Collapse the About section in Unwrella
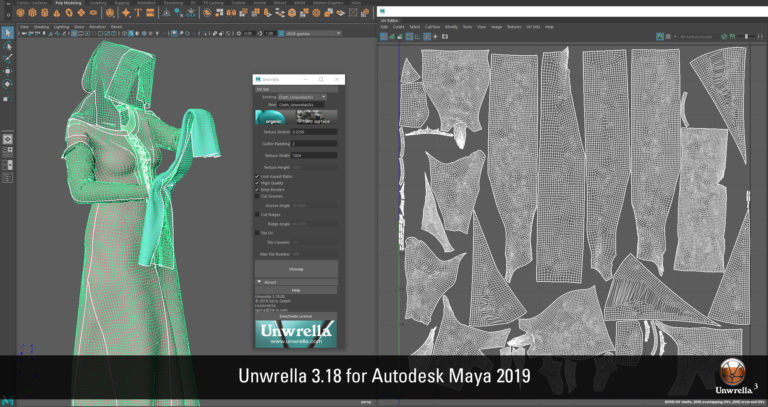The width and height of the screenshot is (768, 407). coord(260,282)
